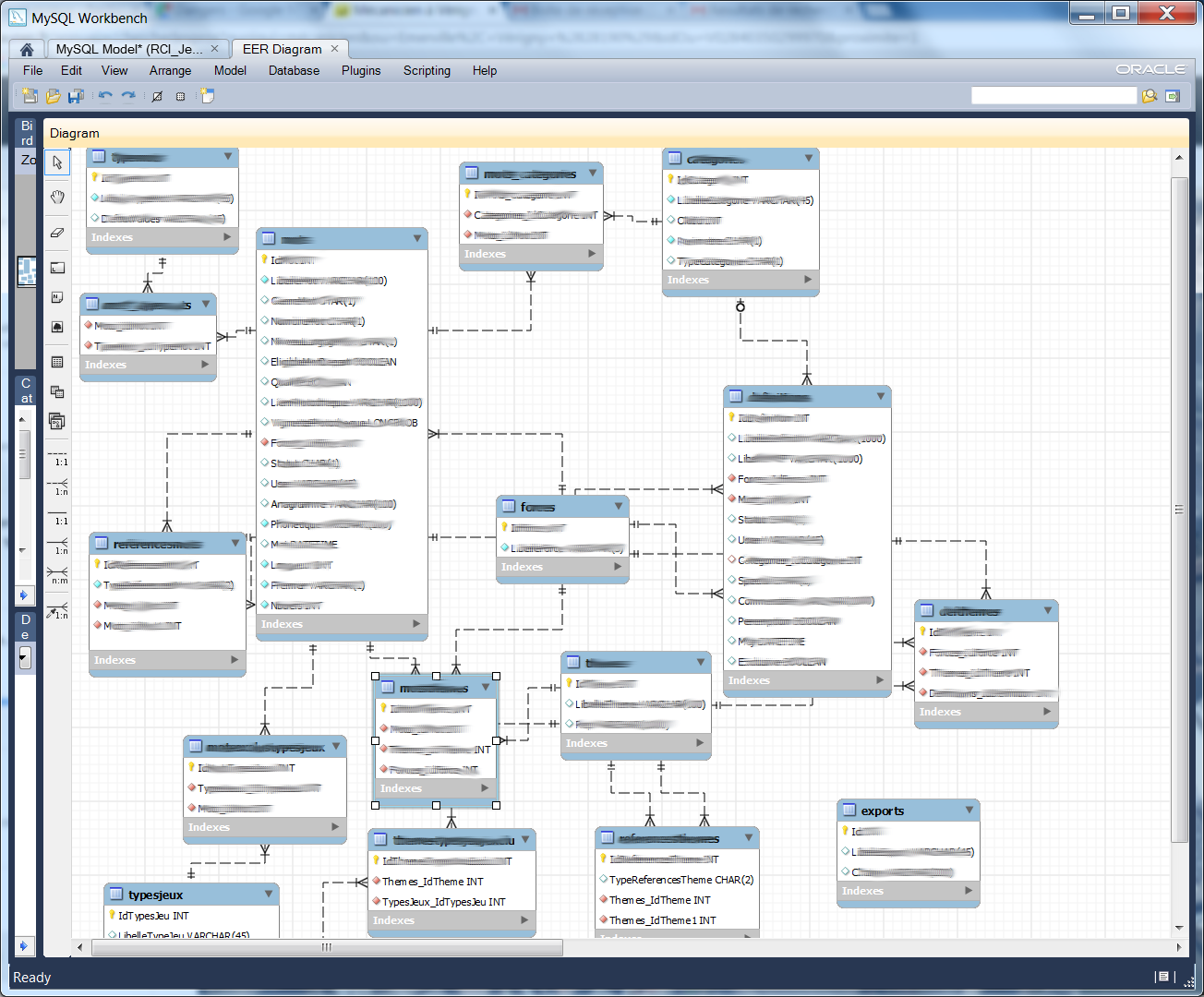Screen dimensions: 1204x997
Task: Pick dashed 1:1 non-identifying relationship tool
Action: 58,456
